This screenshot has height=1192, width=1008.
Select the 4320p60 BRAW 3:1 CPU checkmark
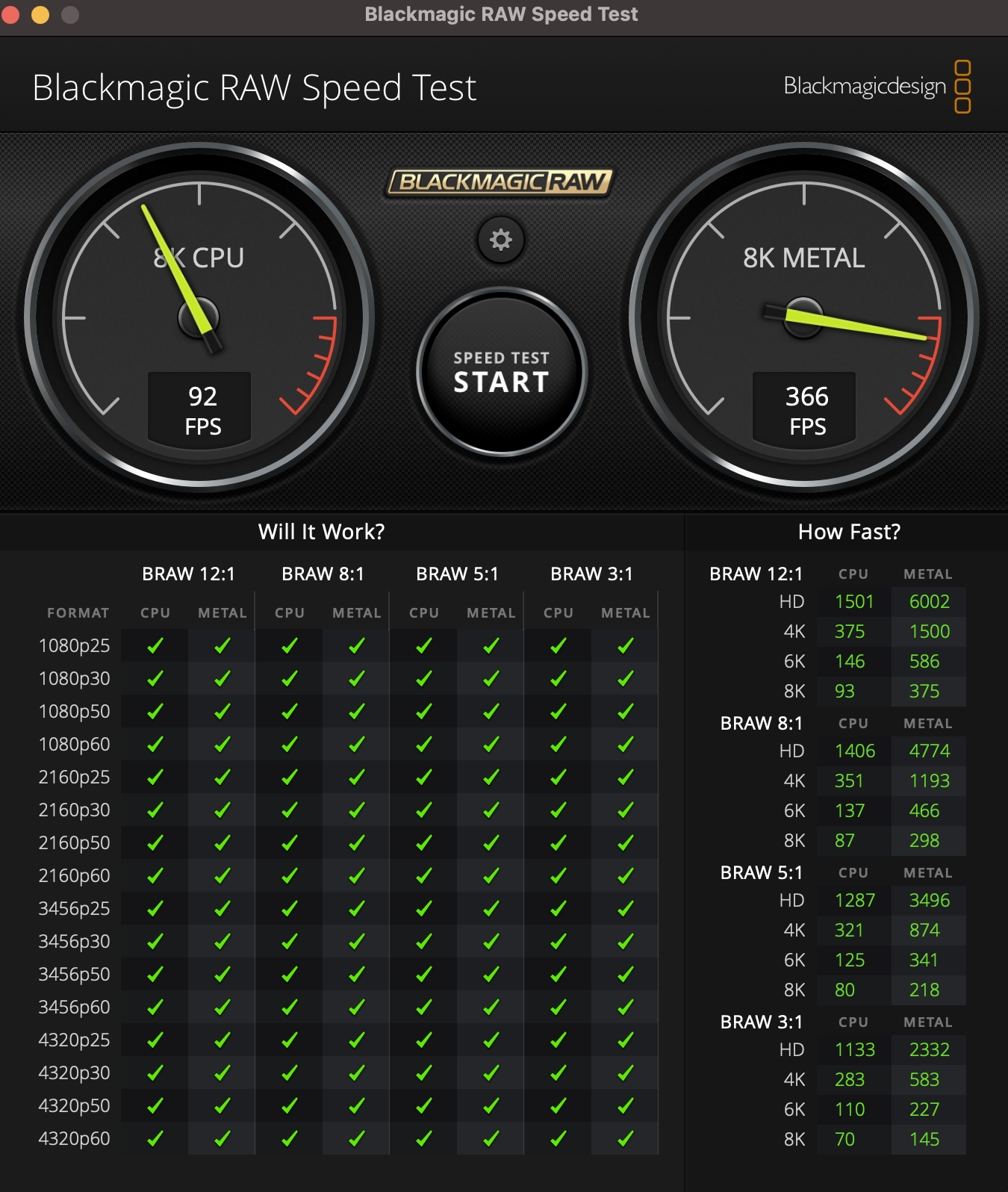559,1139
